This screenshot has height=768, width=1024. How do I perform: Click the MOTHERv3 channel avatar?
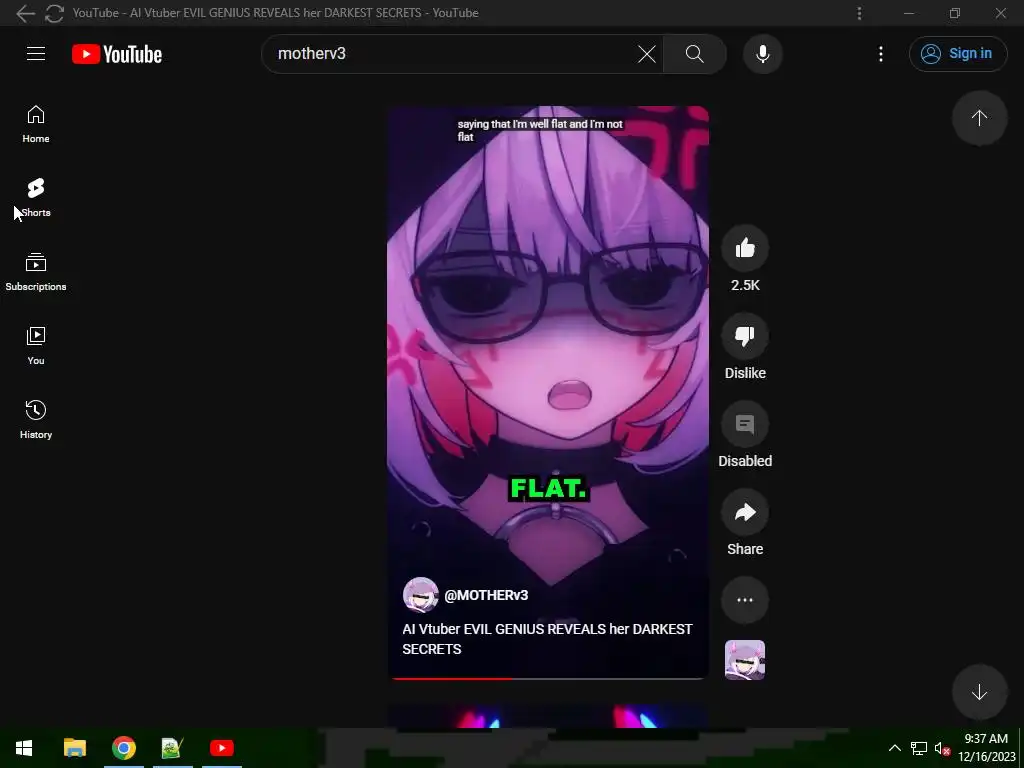pyautogui.click(x=421, y=595)
